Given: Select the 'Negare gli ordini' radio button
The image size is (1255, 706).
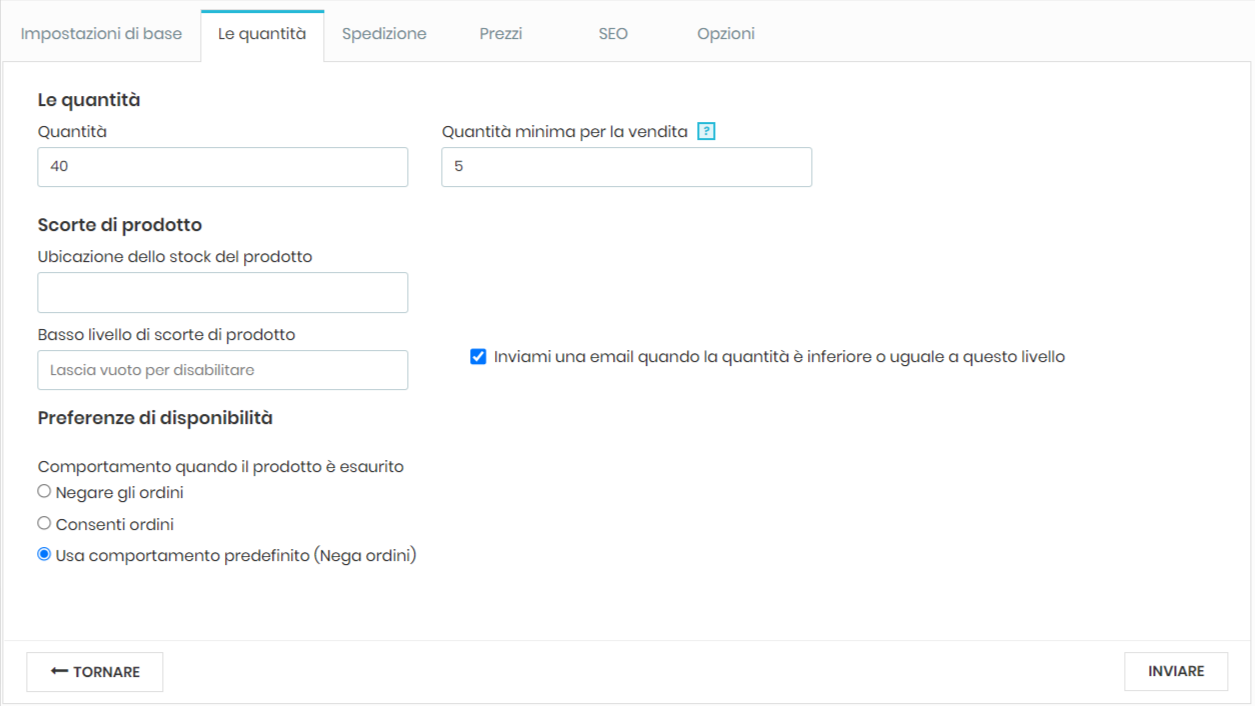Looking at the screenshot, I should [x=44, y=492].
